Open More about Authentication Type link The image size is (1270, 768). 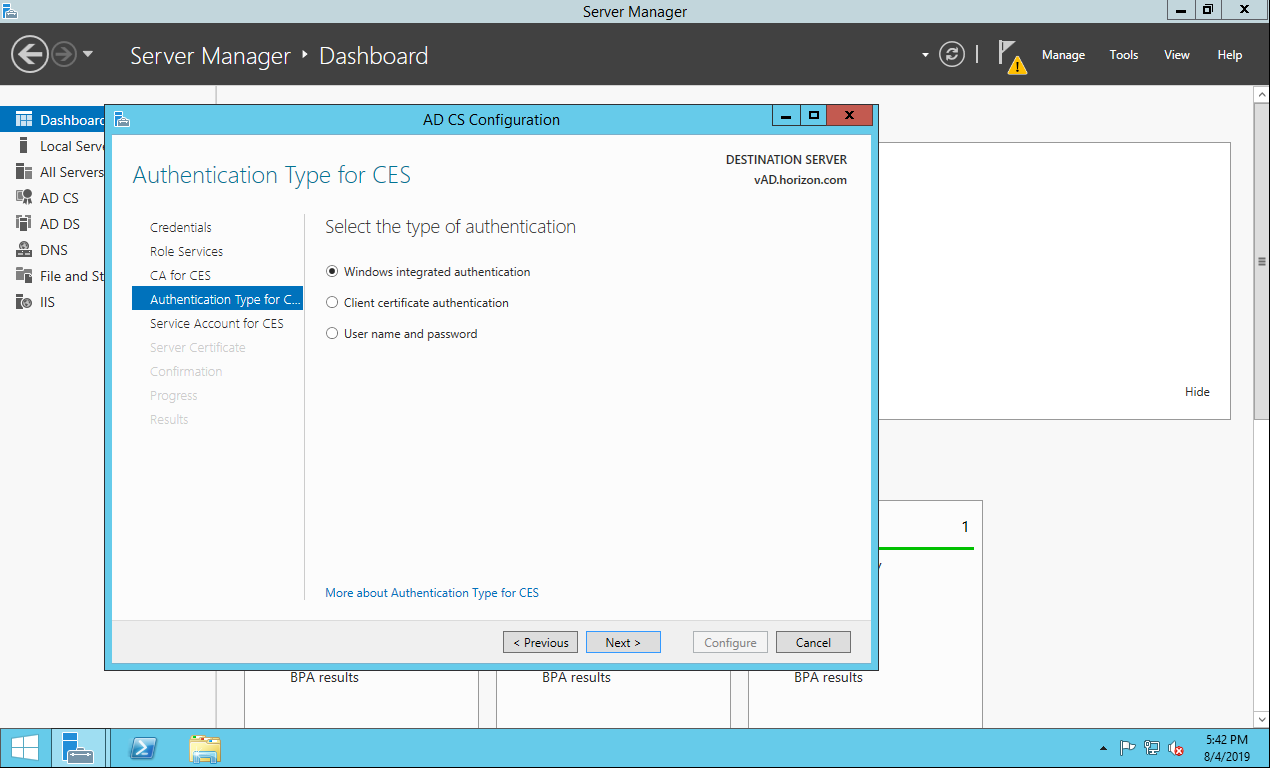431,593
